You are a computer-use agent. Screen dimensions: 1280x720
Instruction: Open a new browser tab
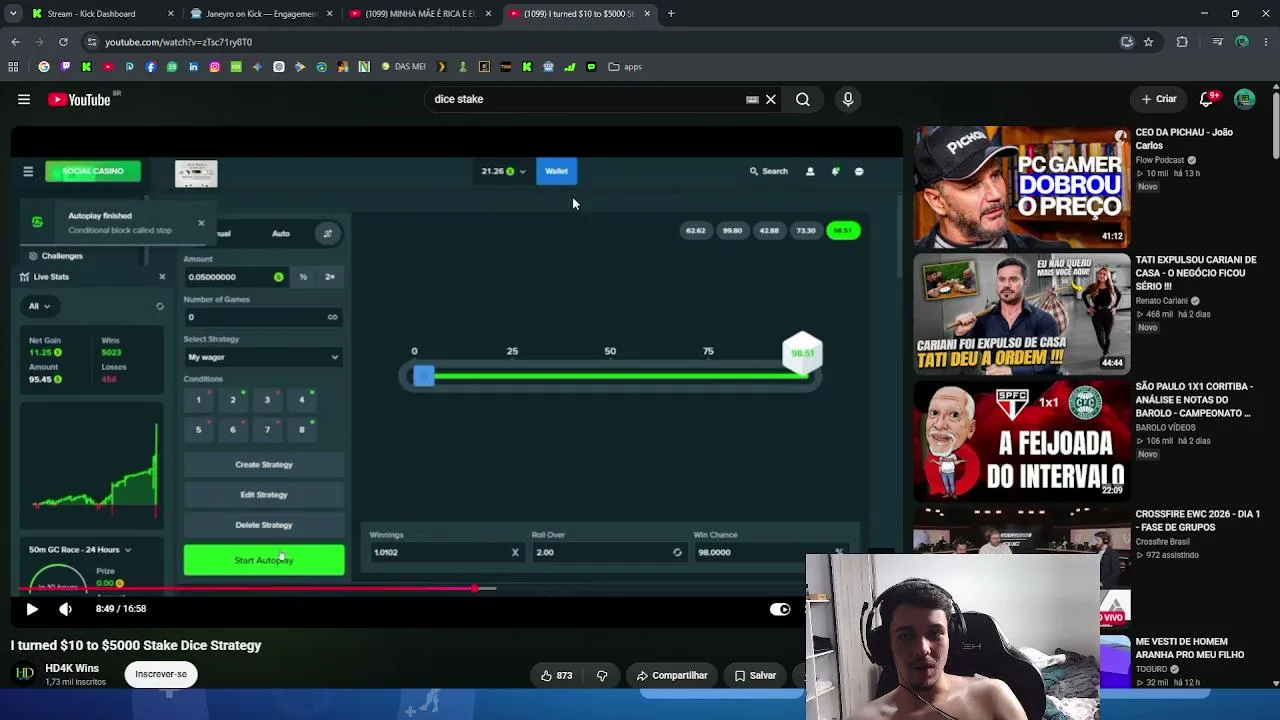tap(671, 14)
